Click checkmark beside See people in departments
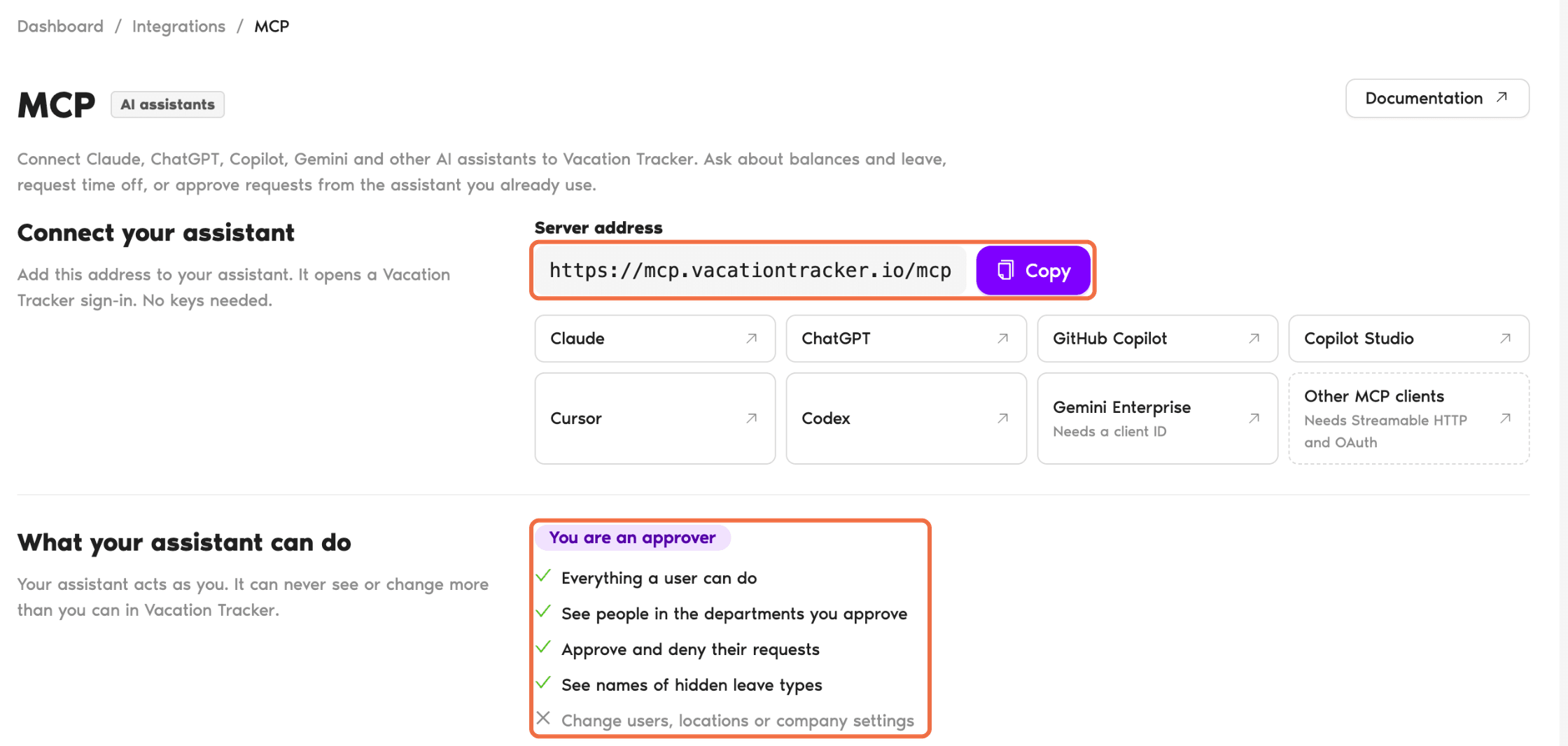Viewport: 1568px width, 746px height. pos(544,612)
